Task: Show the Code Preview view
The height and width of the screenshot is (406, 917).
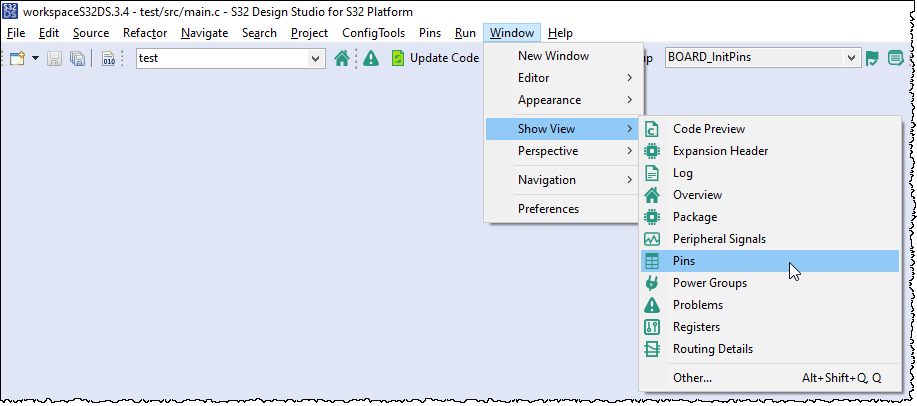Action: click(770, 129)
